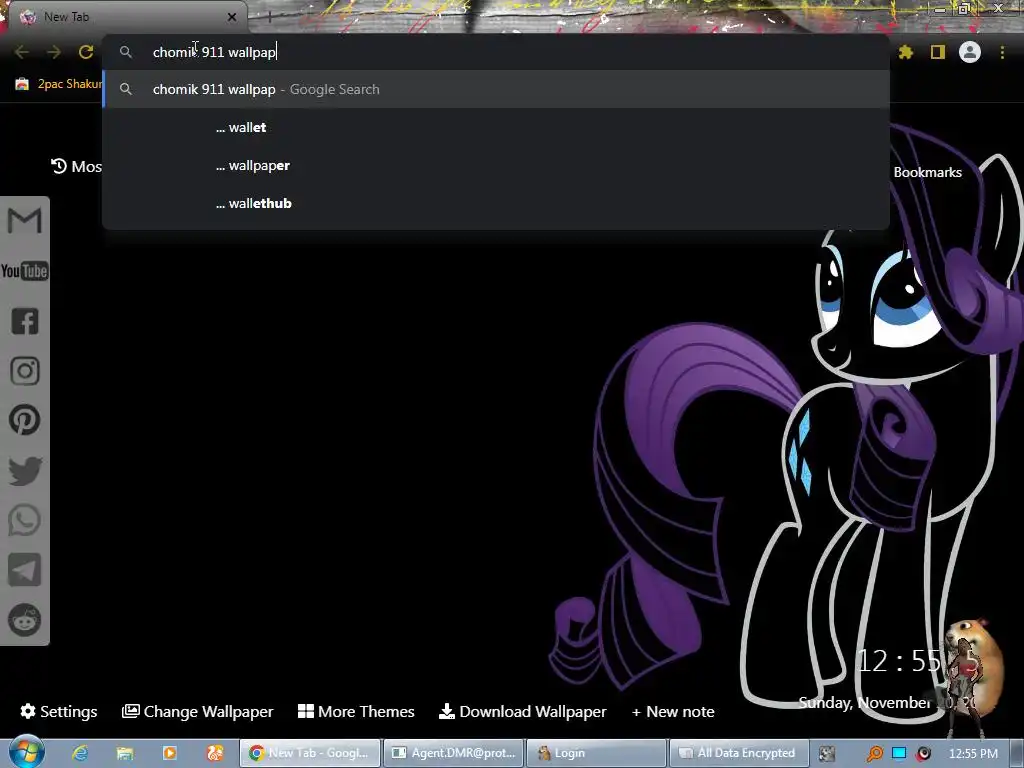1024x768 pixels.
Task: Toggle the browser side panel icon
Action: pos(938,52)
